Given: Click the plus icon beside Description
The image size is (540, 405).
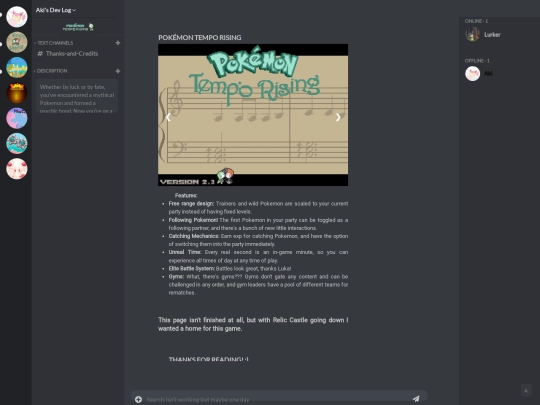Looking at the screenshot, I should (118, 71).
